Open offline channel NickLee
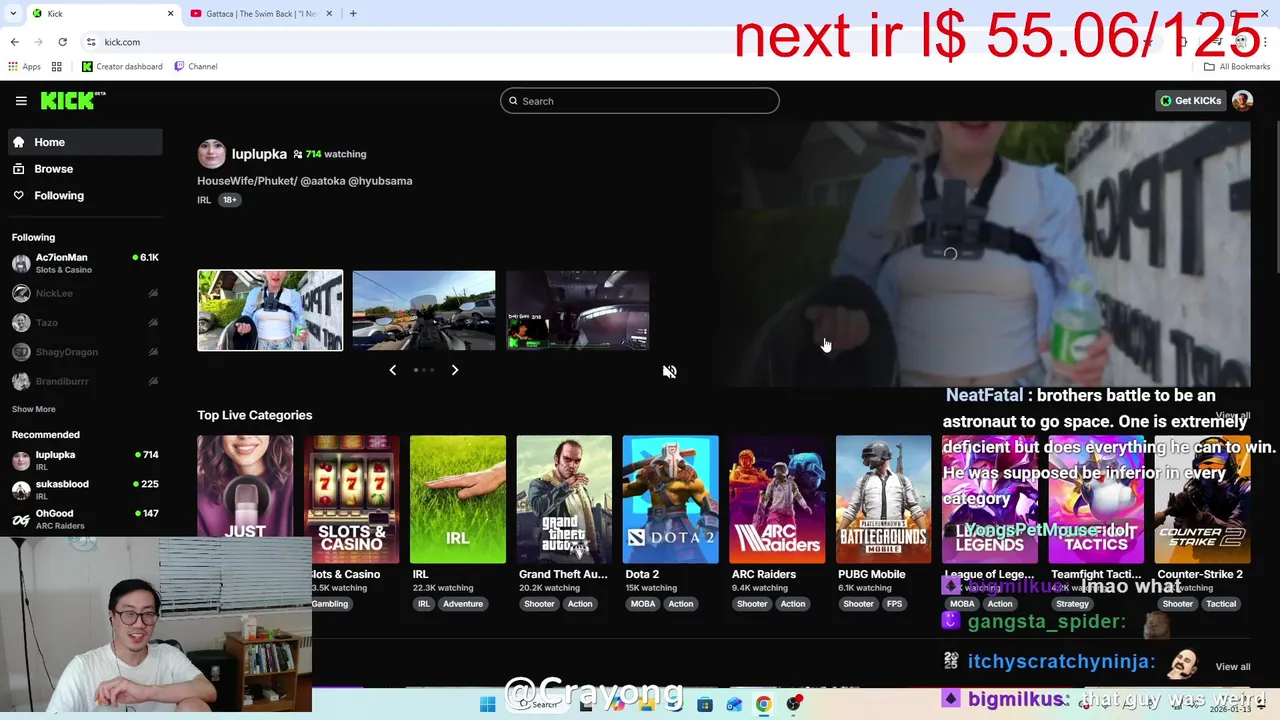Viewport: 1280px width, 720px height. click(85, 293)
